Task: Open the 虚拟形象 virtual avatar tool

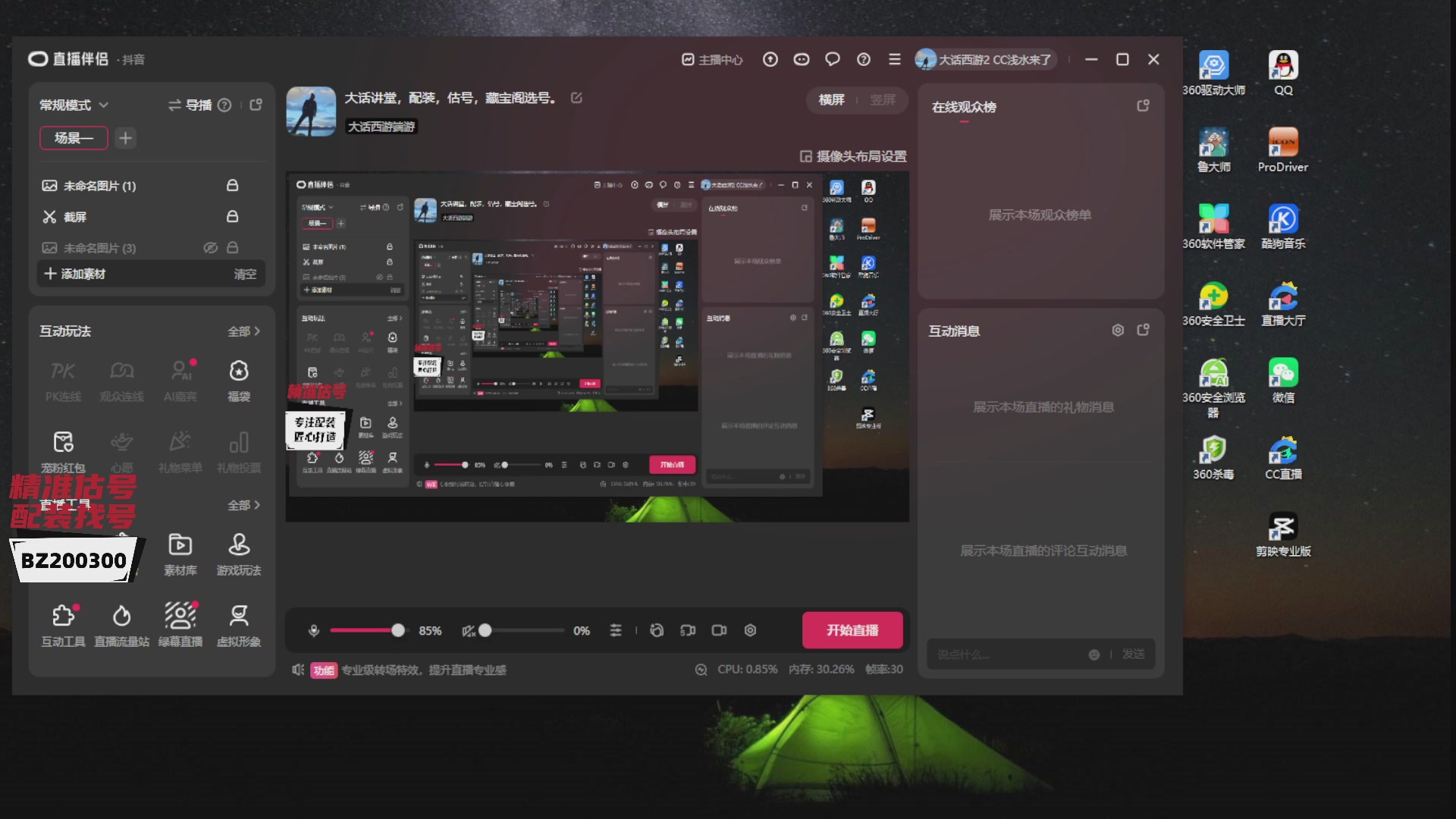Action: pyautogui.click(x=239, y=616)
